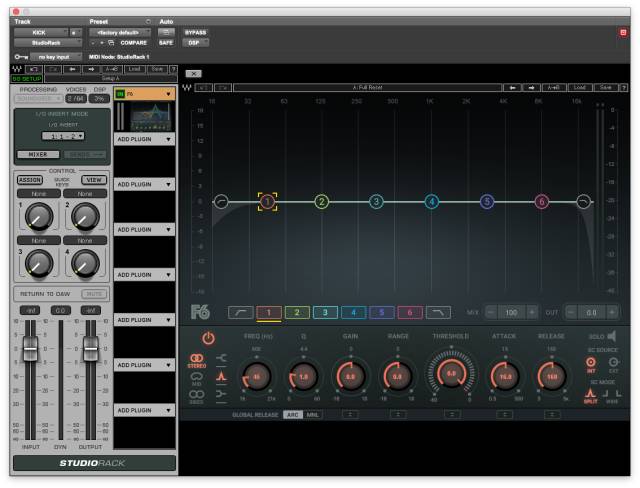Click the VIEW control button
640x488 pixels.
click(94, 180)
